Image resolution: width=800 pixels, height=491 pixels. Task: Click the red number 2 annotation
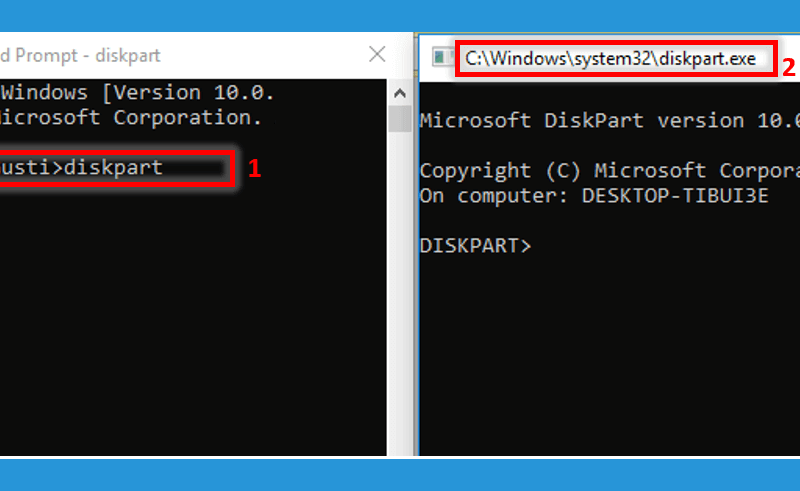[789, 67]
